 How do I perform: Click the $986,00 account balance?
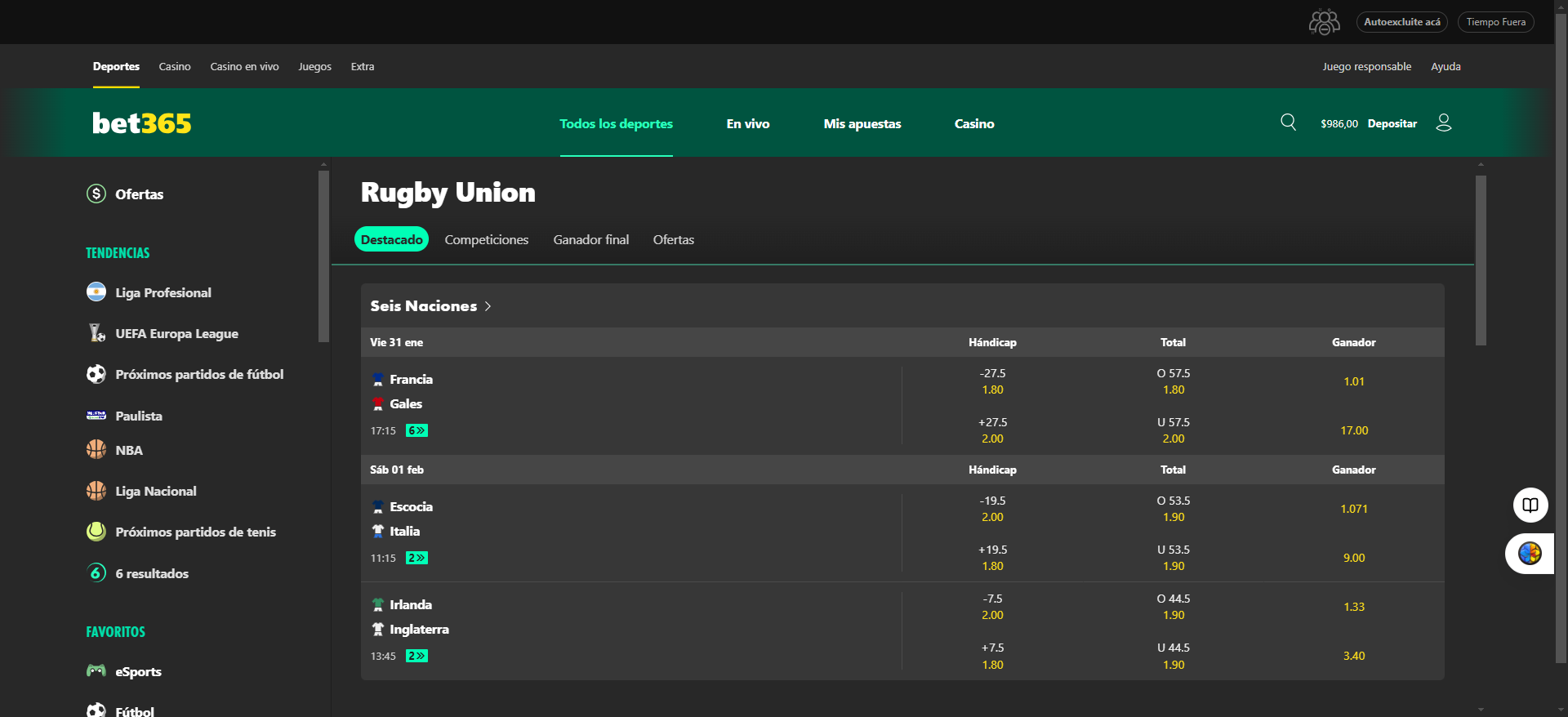(x=1339, y=123)
